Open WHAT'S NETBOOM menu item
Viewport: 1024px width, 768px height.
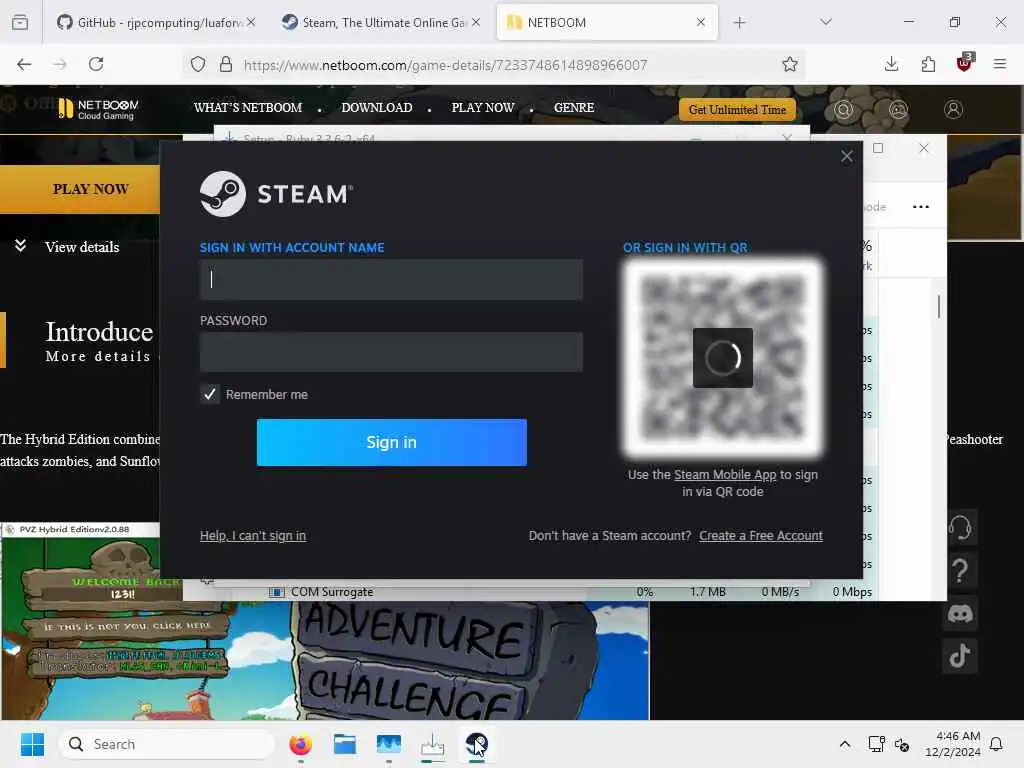[x=248, y=108]
